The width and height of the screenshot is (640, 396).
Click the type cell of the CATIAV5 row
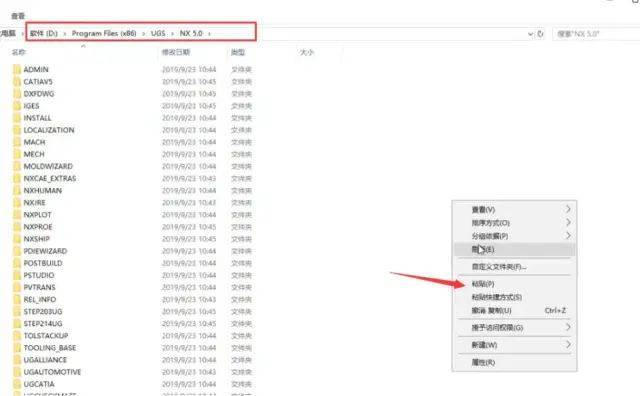(241, 82)
